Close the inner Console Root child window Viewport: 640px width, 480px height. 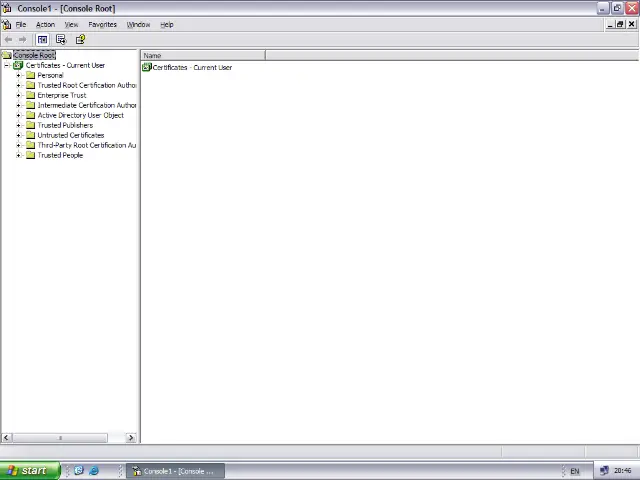[631, 24]
